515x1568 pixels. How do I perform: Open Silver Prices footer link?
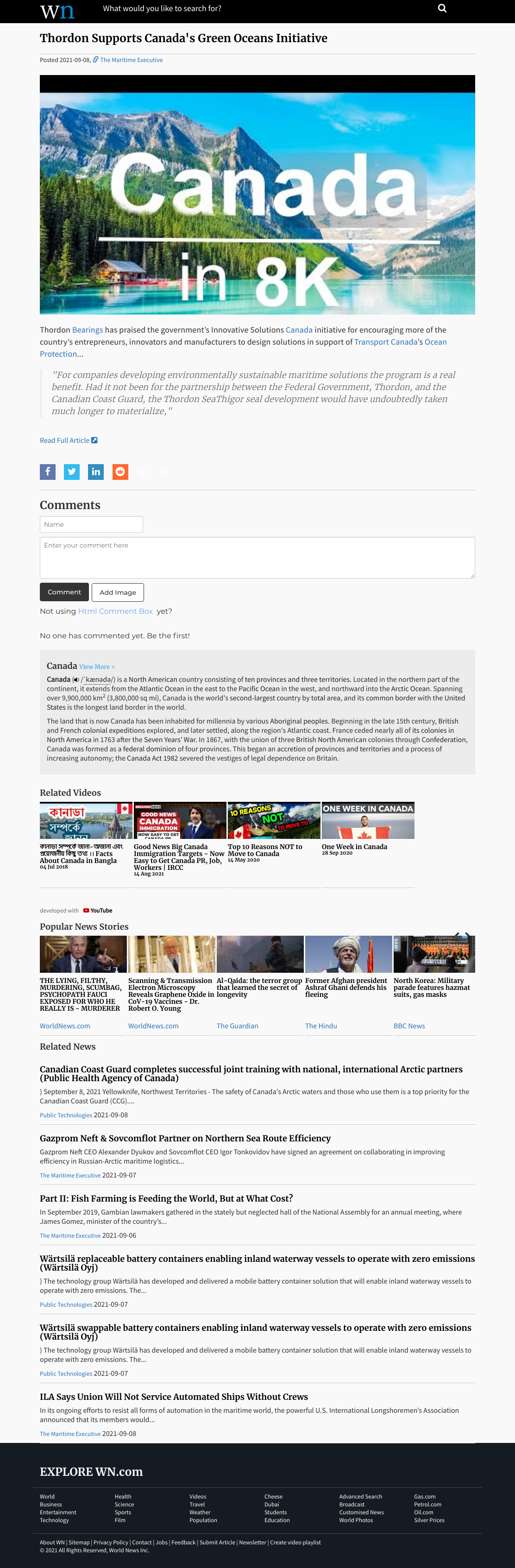click(429, 1520)
